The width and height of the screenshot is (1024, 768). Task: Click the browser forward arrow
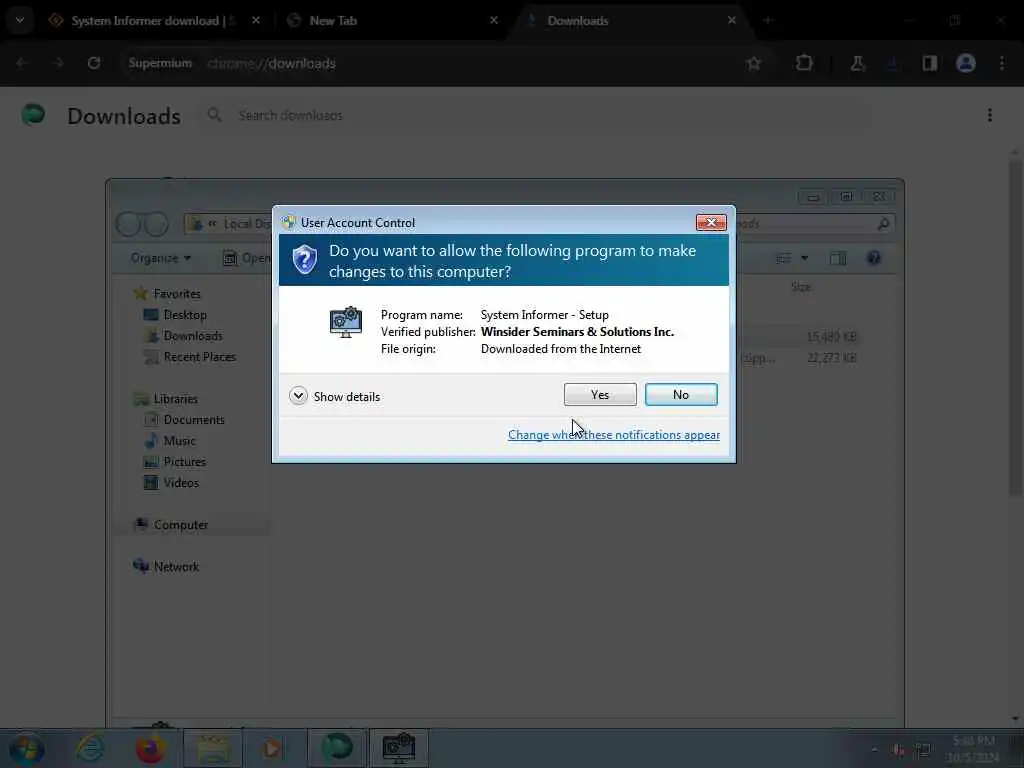click(x=58, y=63)
